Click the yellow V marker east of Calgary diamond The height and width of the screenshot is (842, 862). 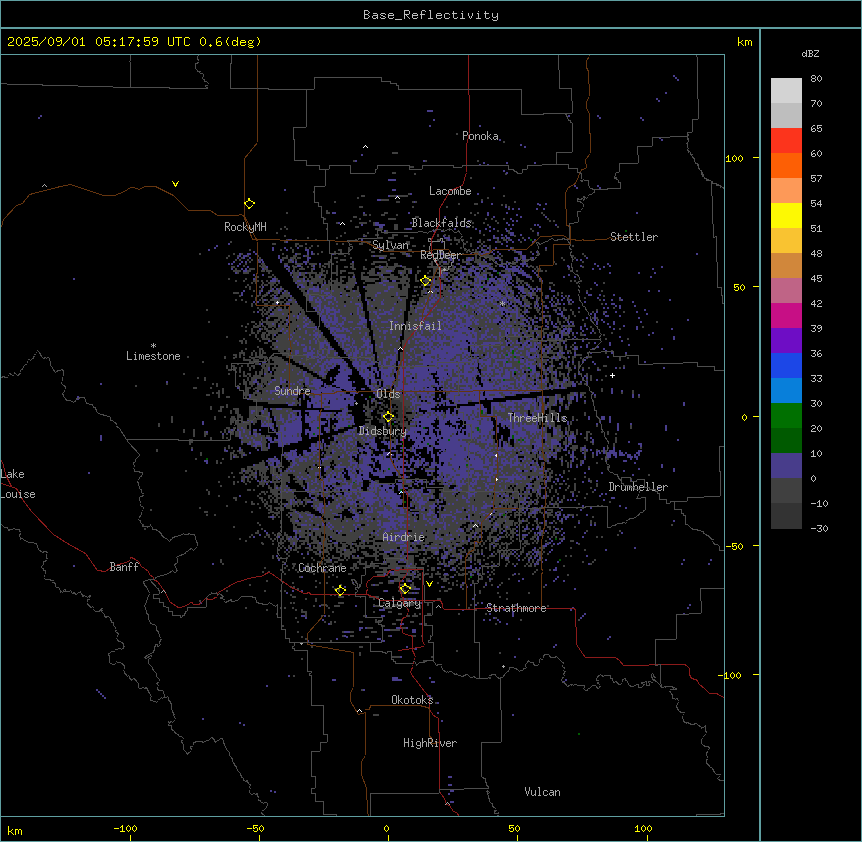point(429,584)
